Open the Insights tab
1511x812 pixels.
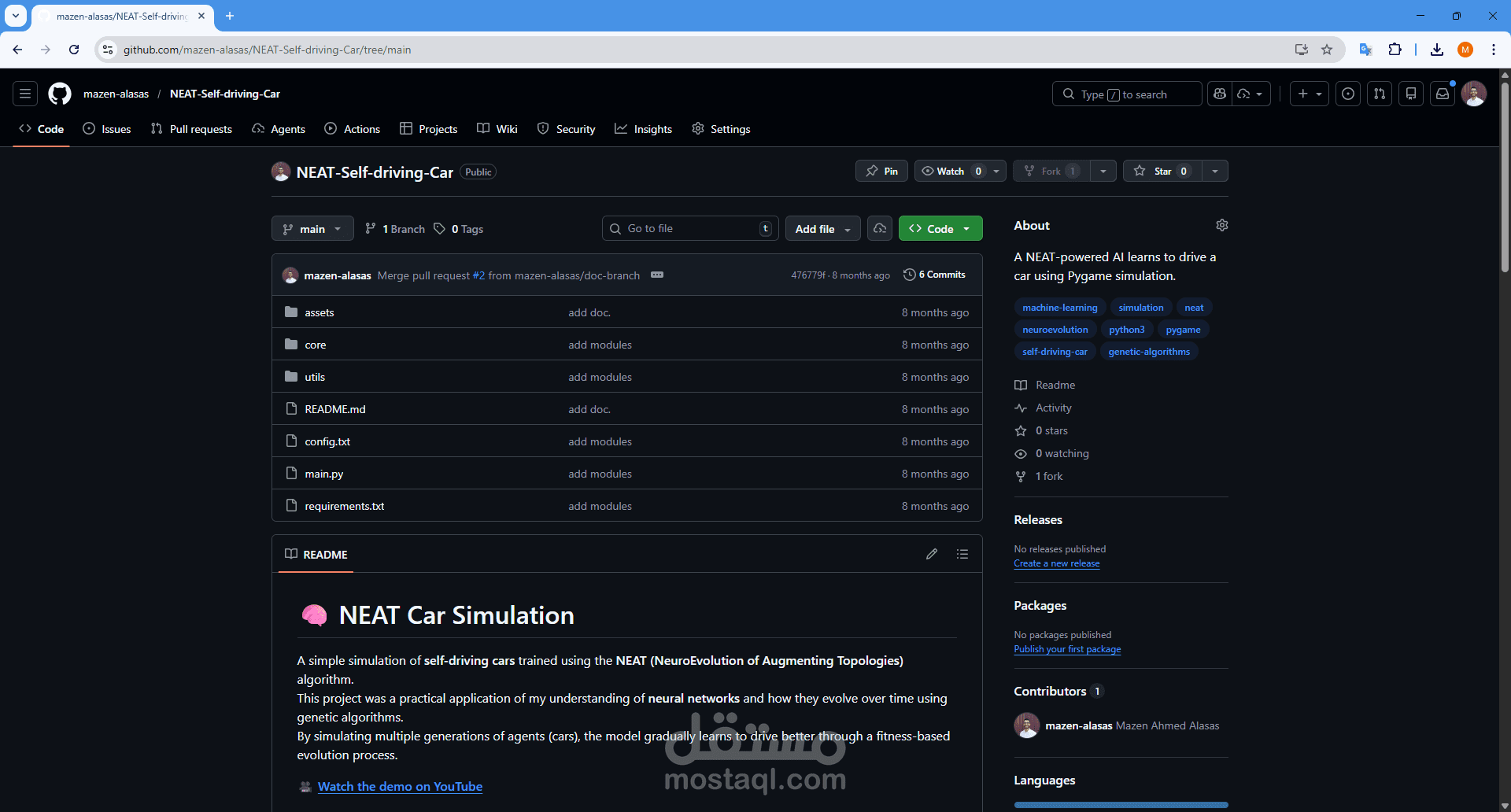coord(644,129)
